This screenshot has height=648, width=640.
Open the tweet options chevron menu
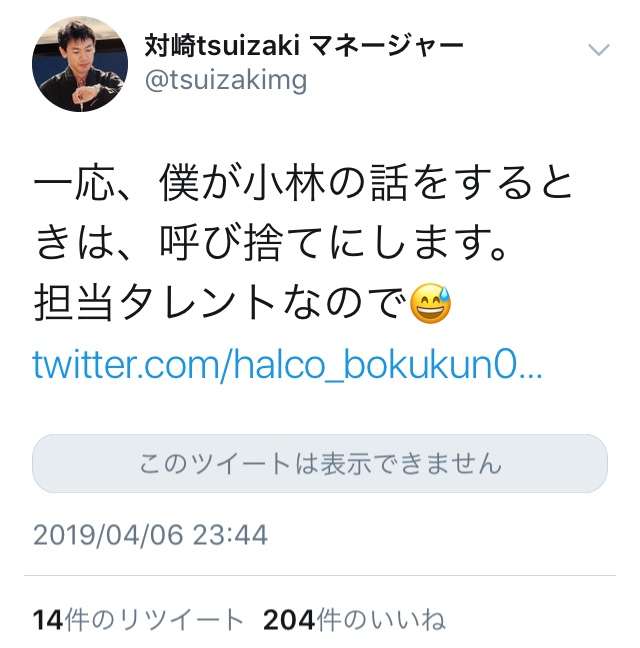tap(599, 50)
